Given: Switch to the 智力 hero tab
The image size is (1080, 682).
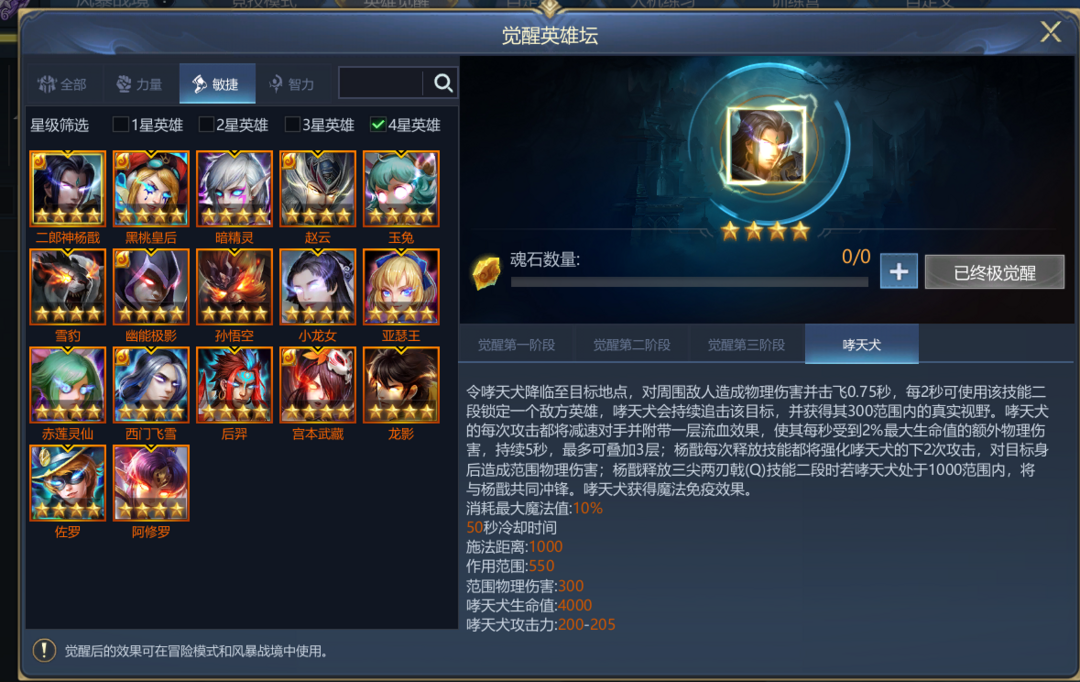Looking at the screenshot, I should (x=293, y=84).
